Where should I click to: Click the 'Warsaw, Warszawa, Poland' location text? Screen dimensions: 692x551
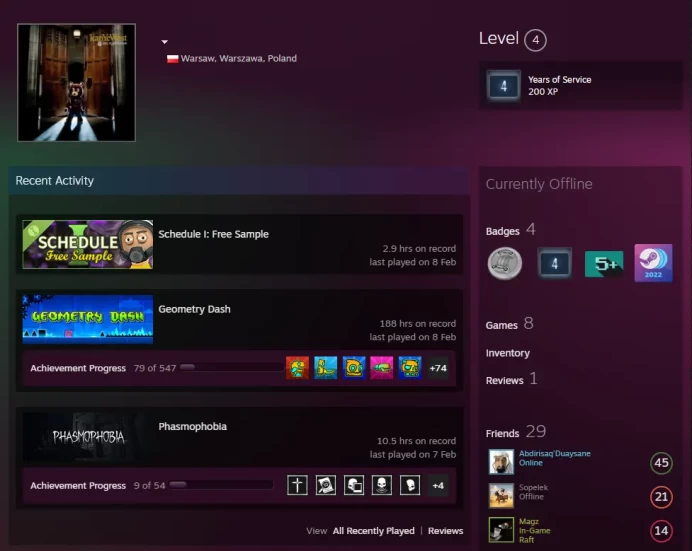239,59
